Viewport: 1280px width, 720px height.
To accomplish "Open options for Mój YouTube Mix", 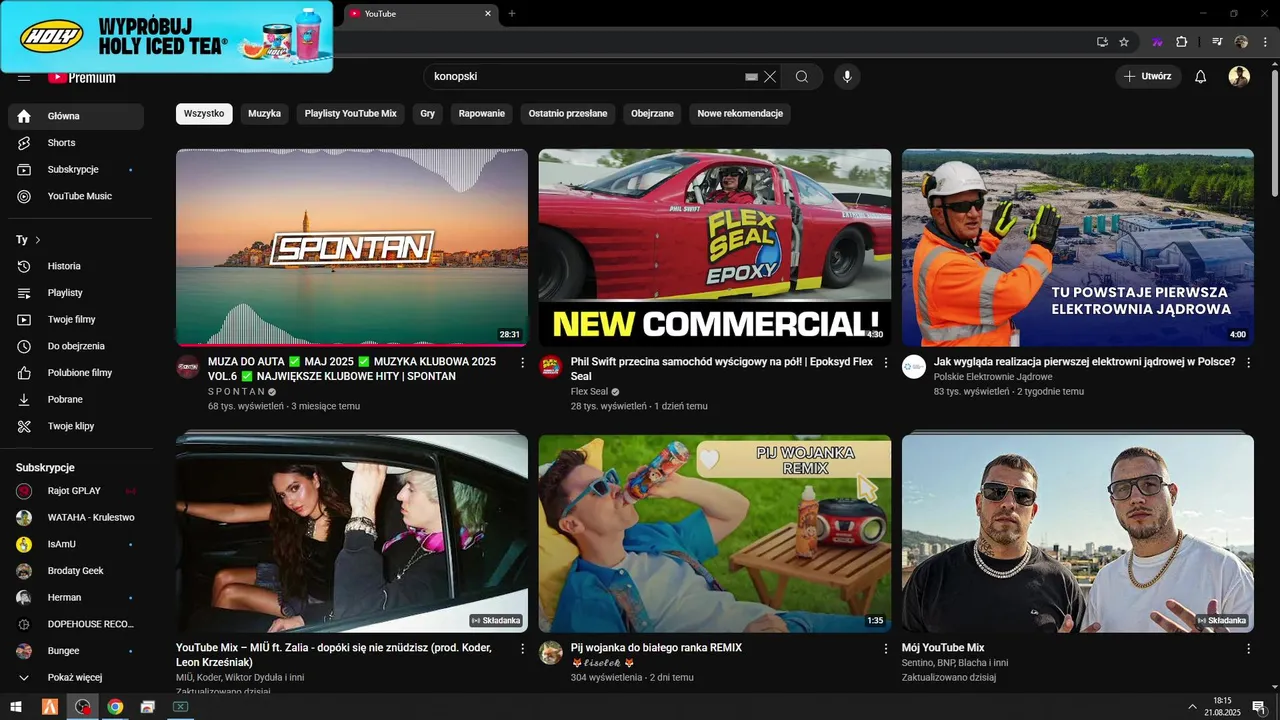I will pos(1248,648).
